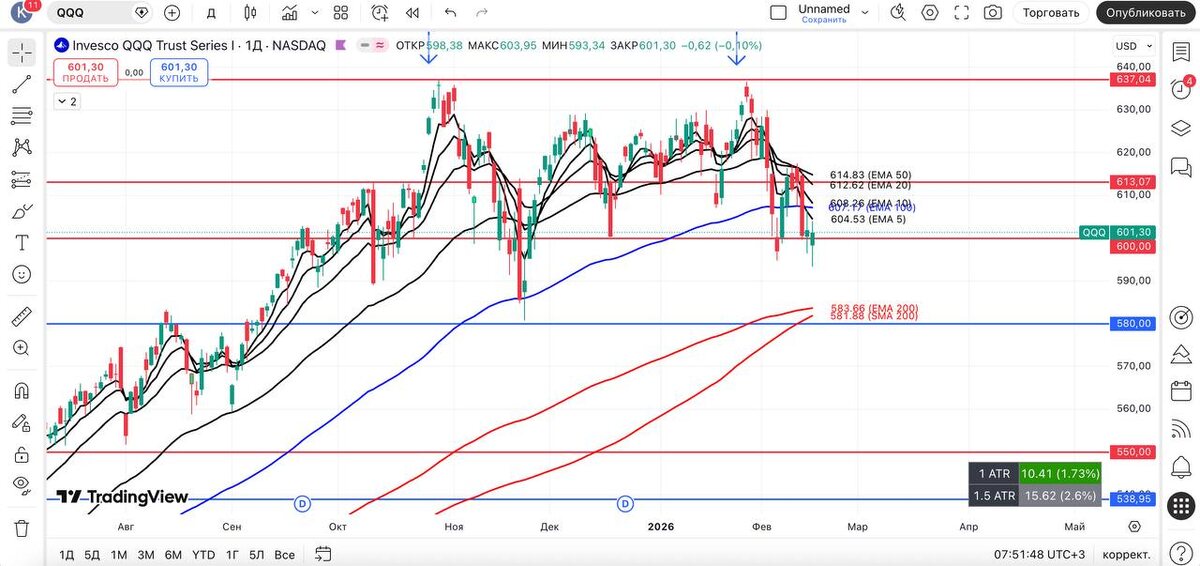Open the Fibonacci retracement tools
Screen dimensions: 1200x566
coord(21,116)
